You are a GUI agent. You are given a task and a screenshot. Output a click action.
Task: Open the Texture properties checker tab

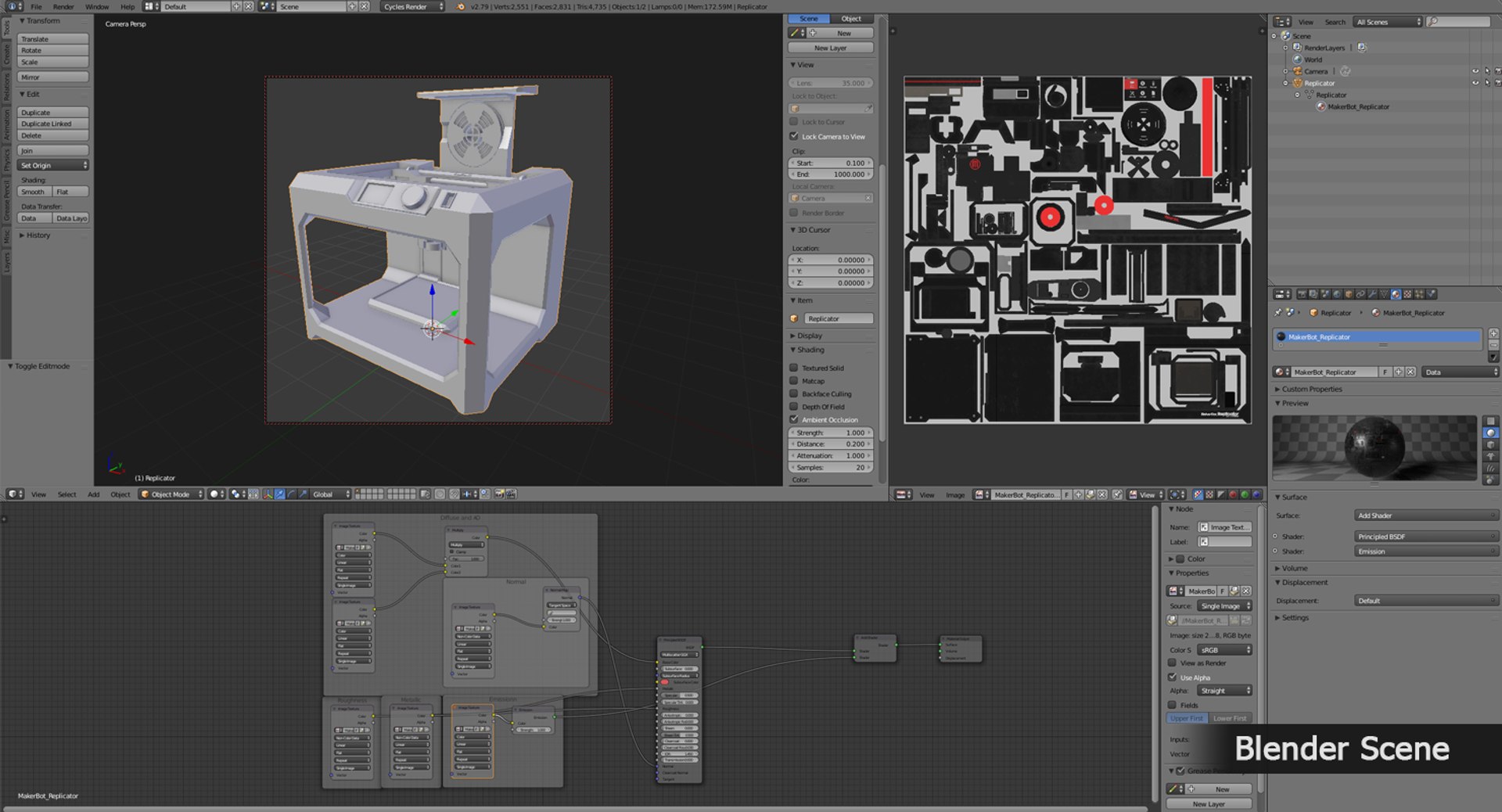coord(1407,294)
